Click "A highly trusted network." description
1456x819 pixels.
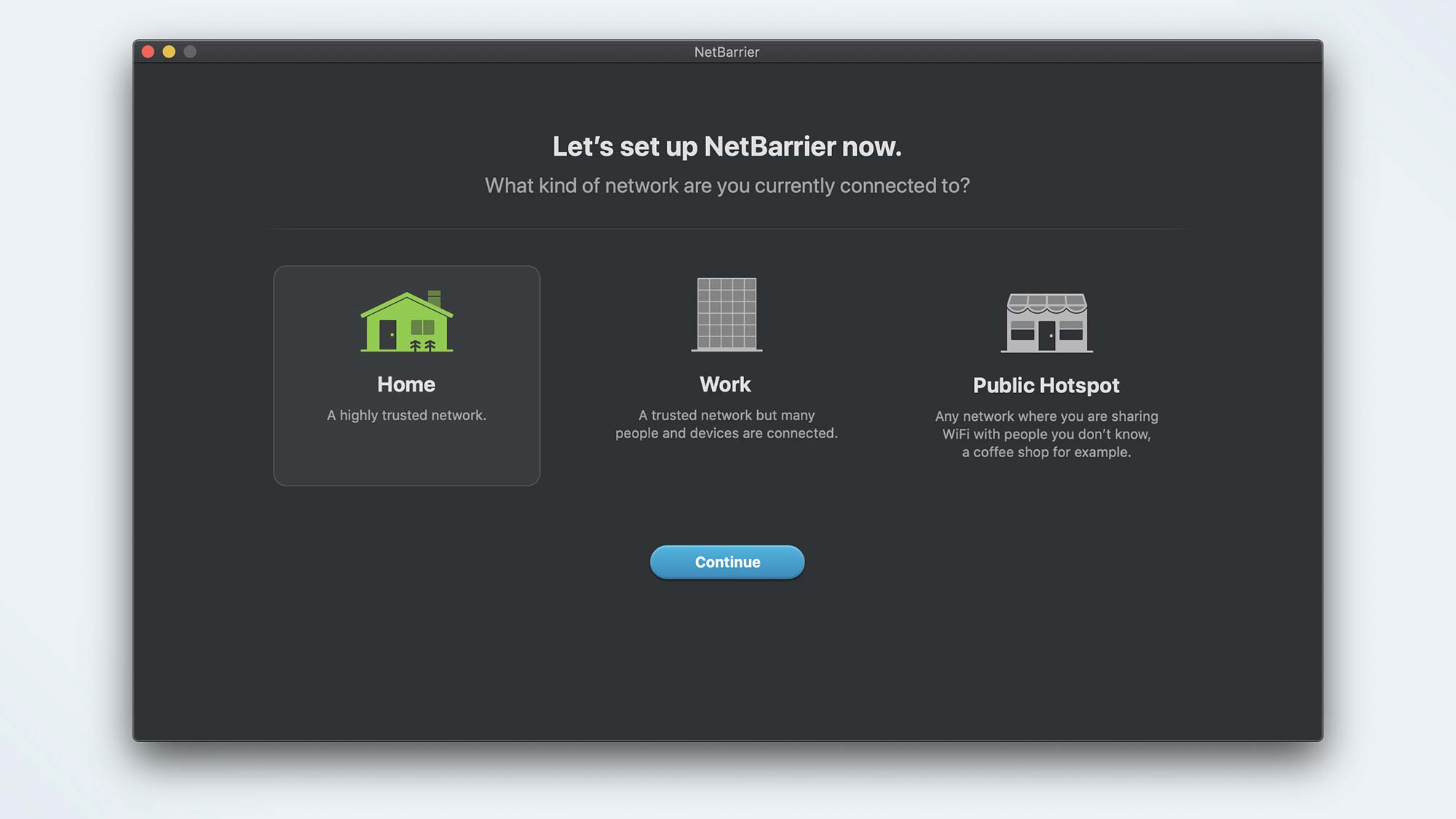coord(406,415)
